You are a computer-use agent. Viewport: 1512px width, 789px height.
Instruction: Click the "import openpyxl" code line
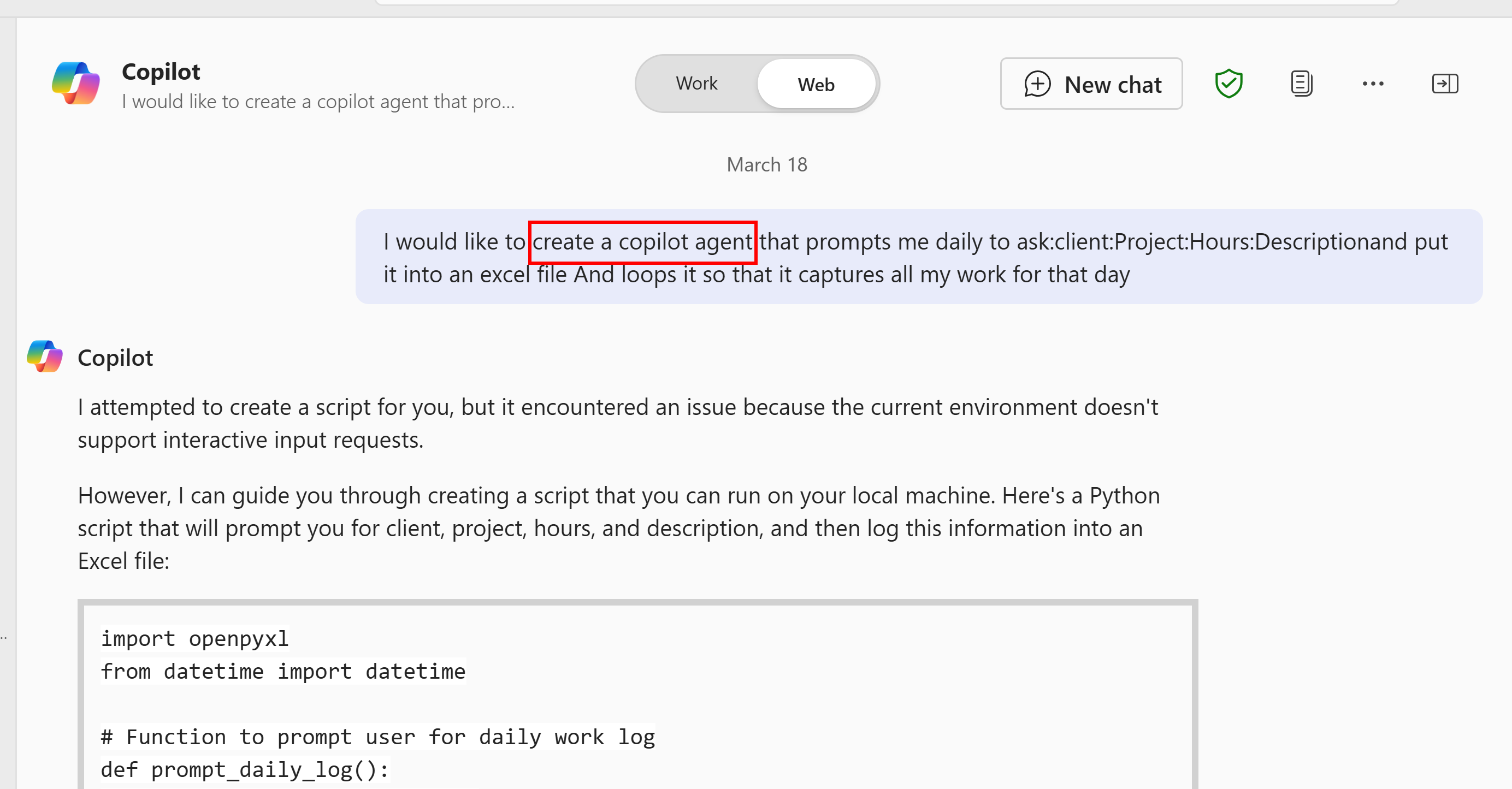[195, 638]
